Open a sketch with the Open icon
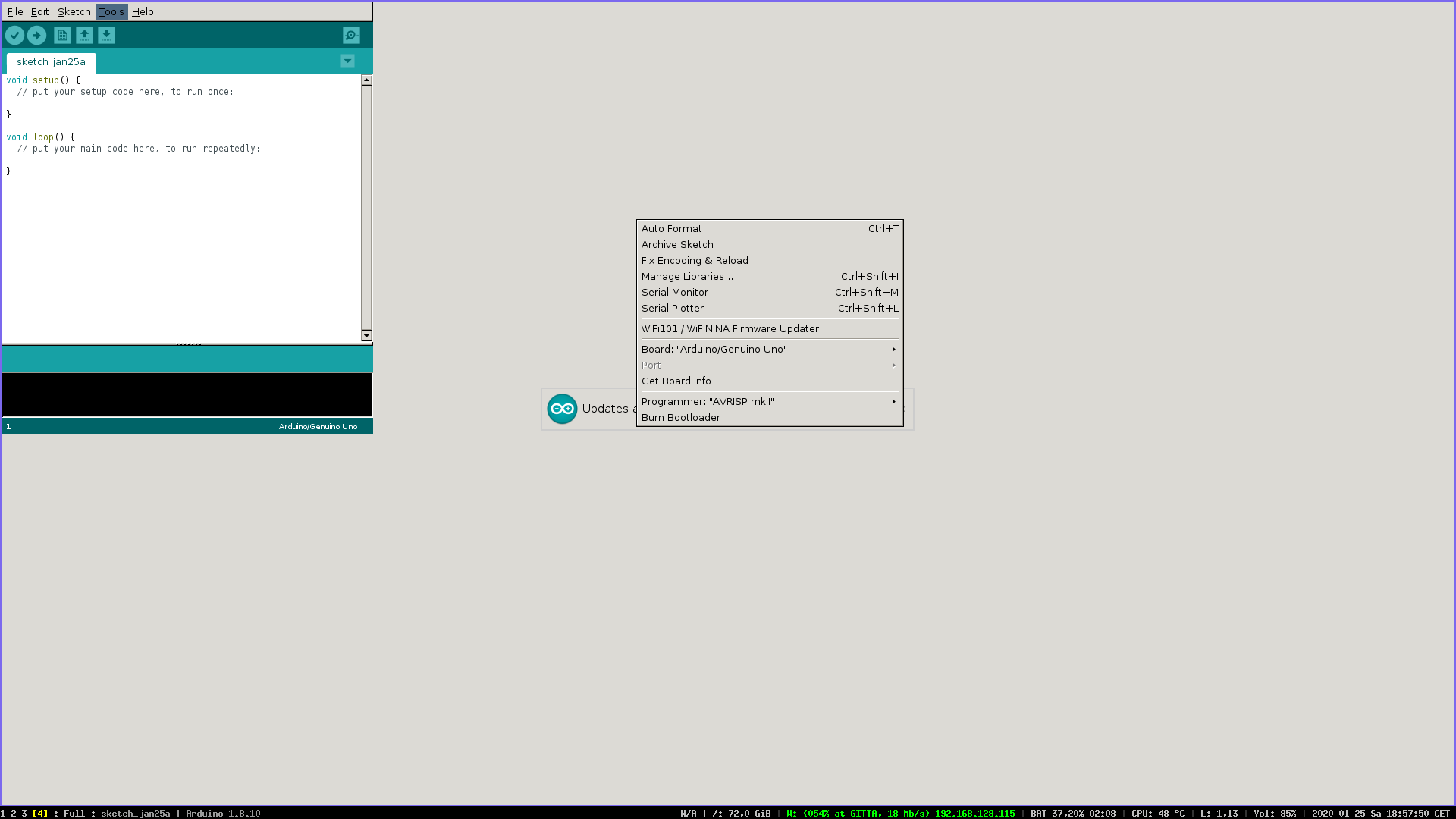 [x=84, y=35]
